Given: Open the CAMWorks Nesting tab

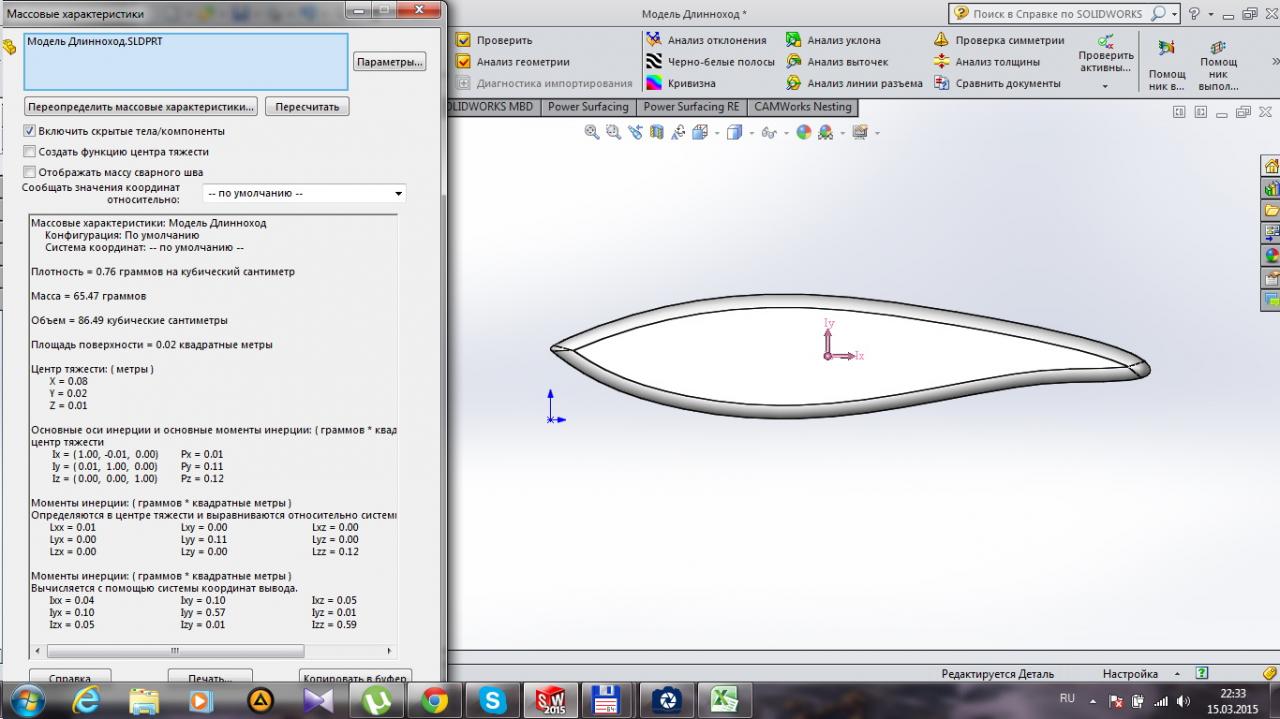Looking at the screenshot, I should 802,107.
